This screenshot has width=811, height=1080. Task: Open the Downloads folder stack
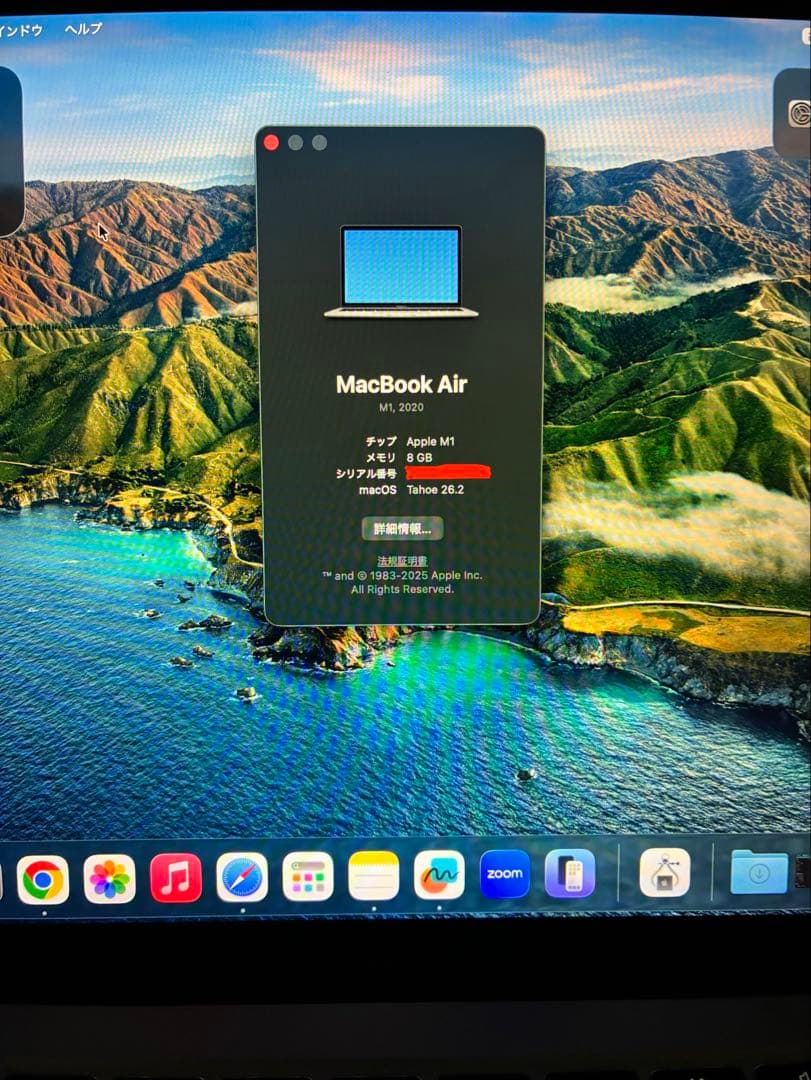click(x=759, y=872)
